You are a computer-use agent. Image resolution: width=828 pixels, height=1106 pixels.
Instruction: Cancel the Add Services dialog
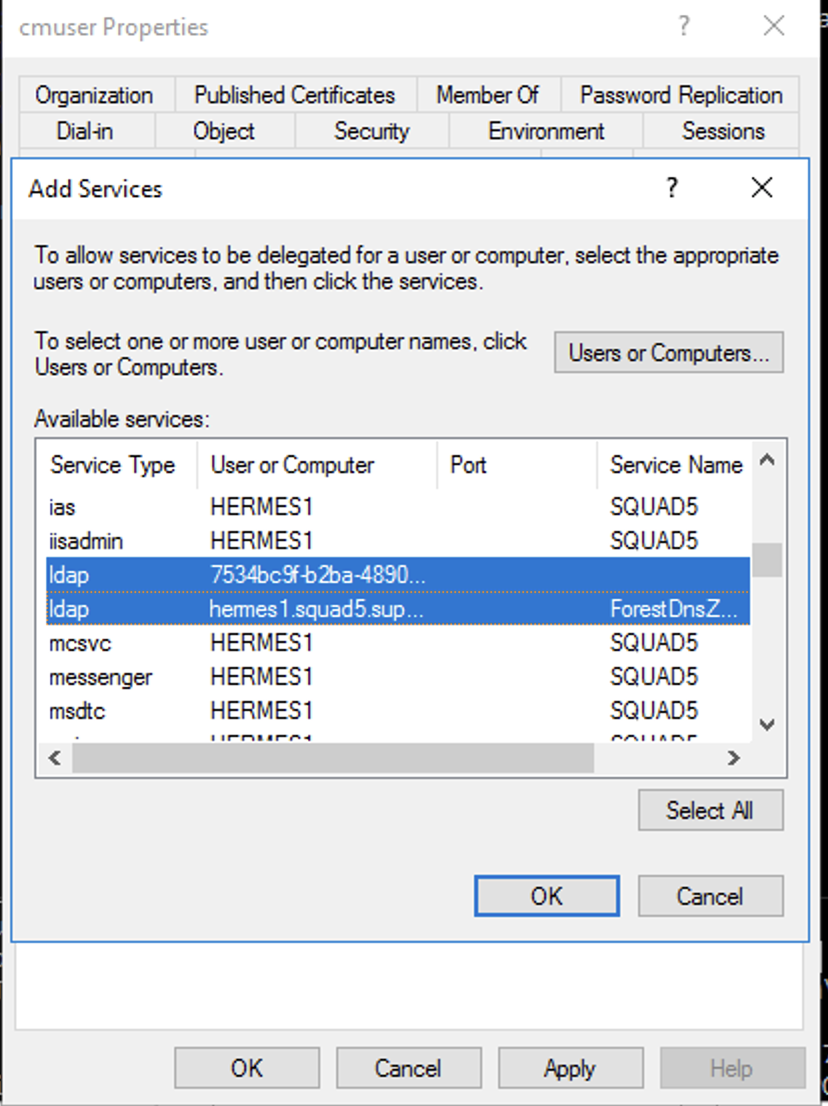tap(710, 896)
